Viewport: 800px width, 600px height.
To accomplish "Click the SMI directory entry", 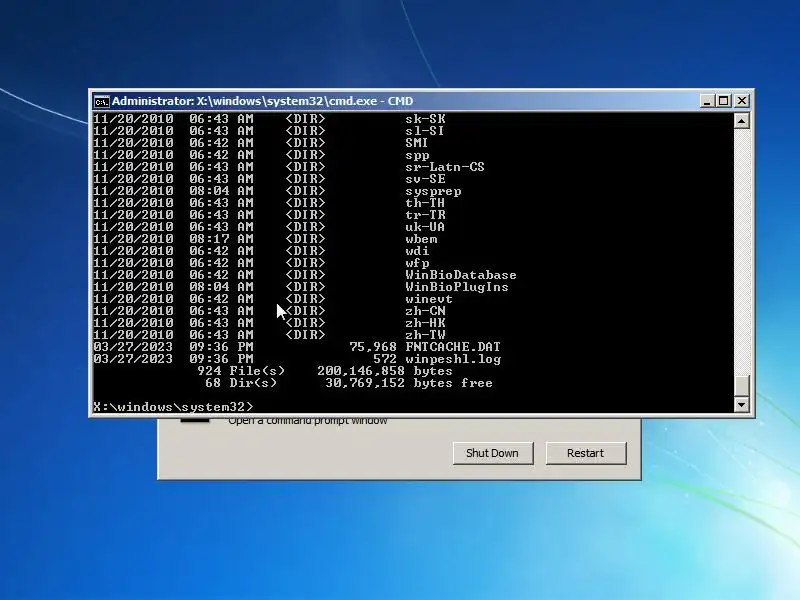I will pyautogui.click(x=416, y=143).
